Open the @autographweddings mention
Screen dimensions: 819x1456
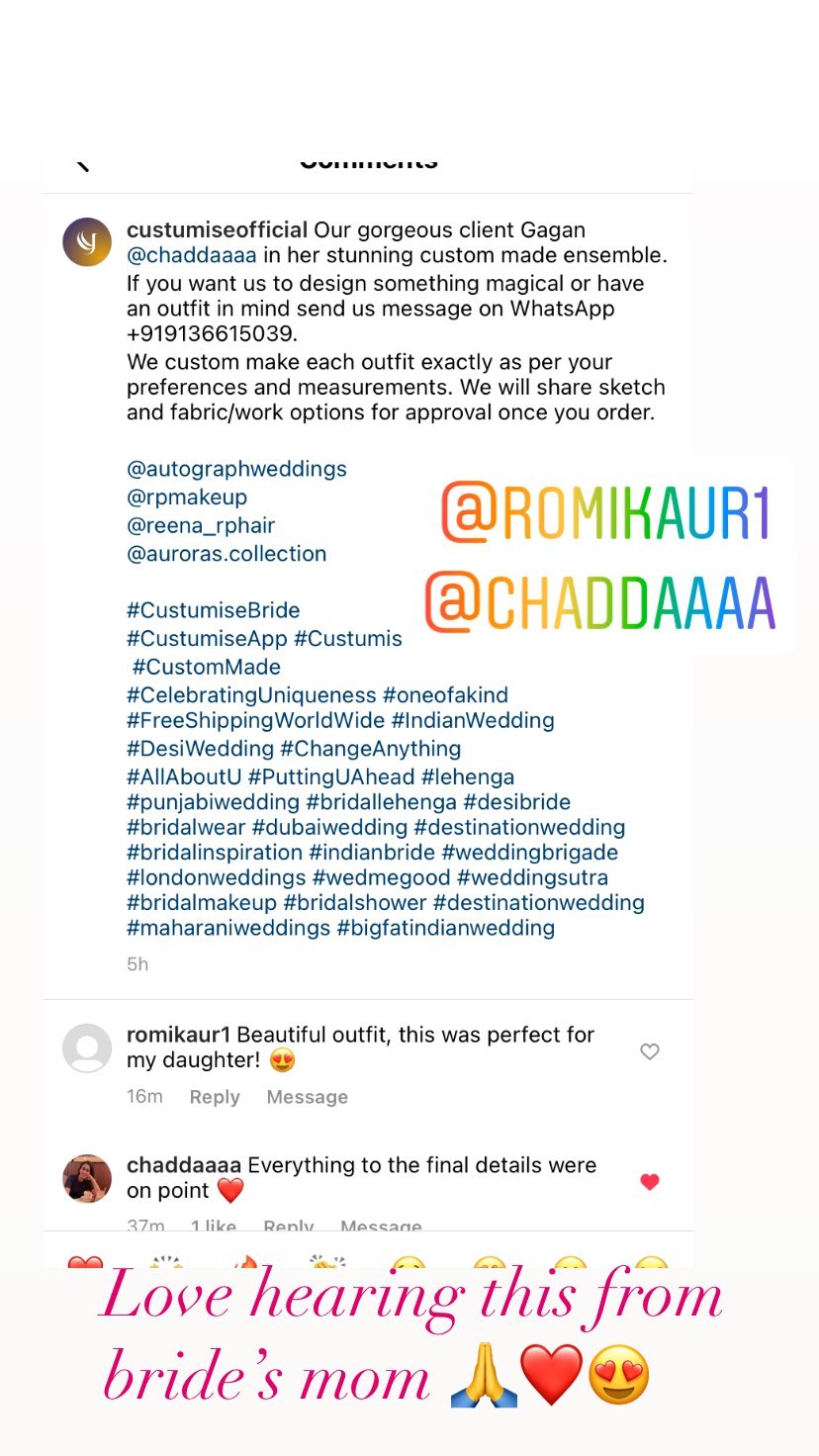click(x=236, y=469)
